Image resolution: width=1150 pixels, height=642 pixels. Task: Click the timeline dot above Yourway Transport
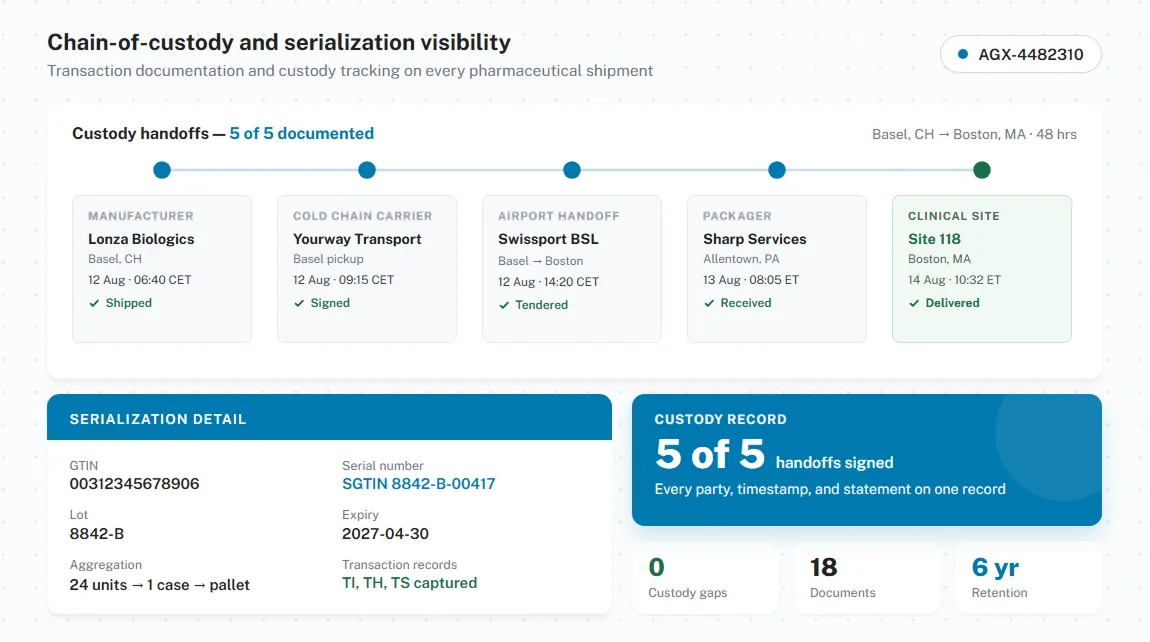pyautogui.click(x=367, y=170)
